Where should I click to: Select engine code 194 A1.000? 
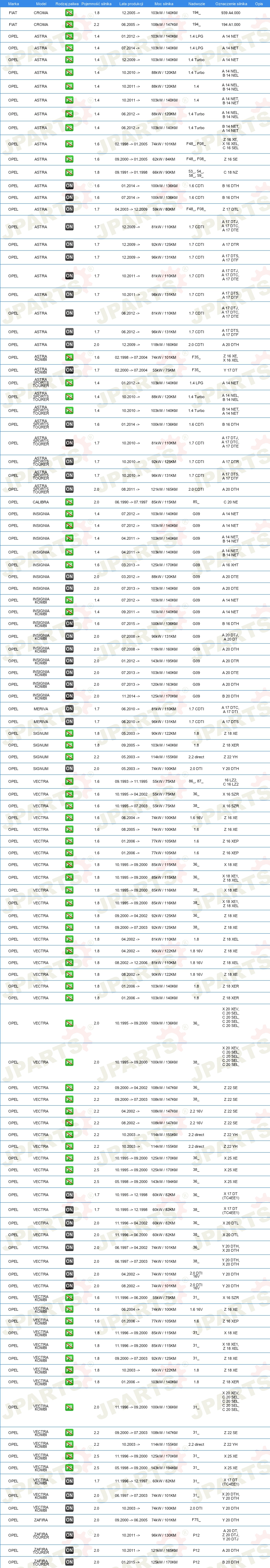[231, 25]
